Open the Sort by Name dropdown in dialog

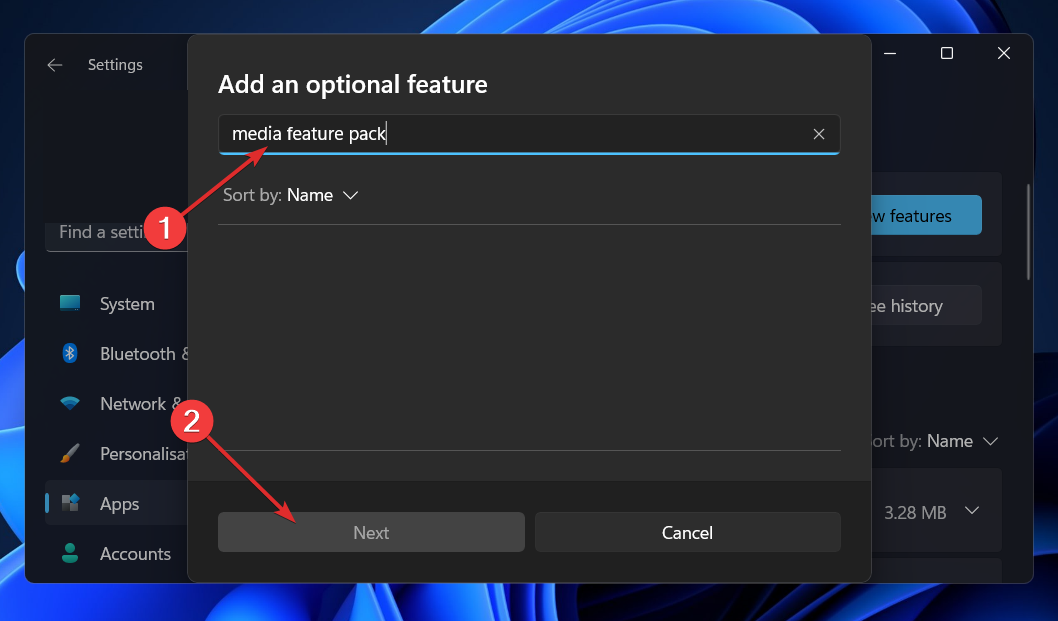pyautogui.click(x=291, y=195)
